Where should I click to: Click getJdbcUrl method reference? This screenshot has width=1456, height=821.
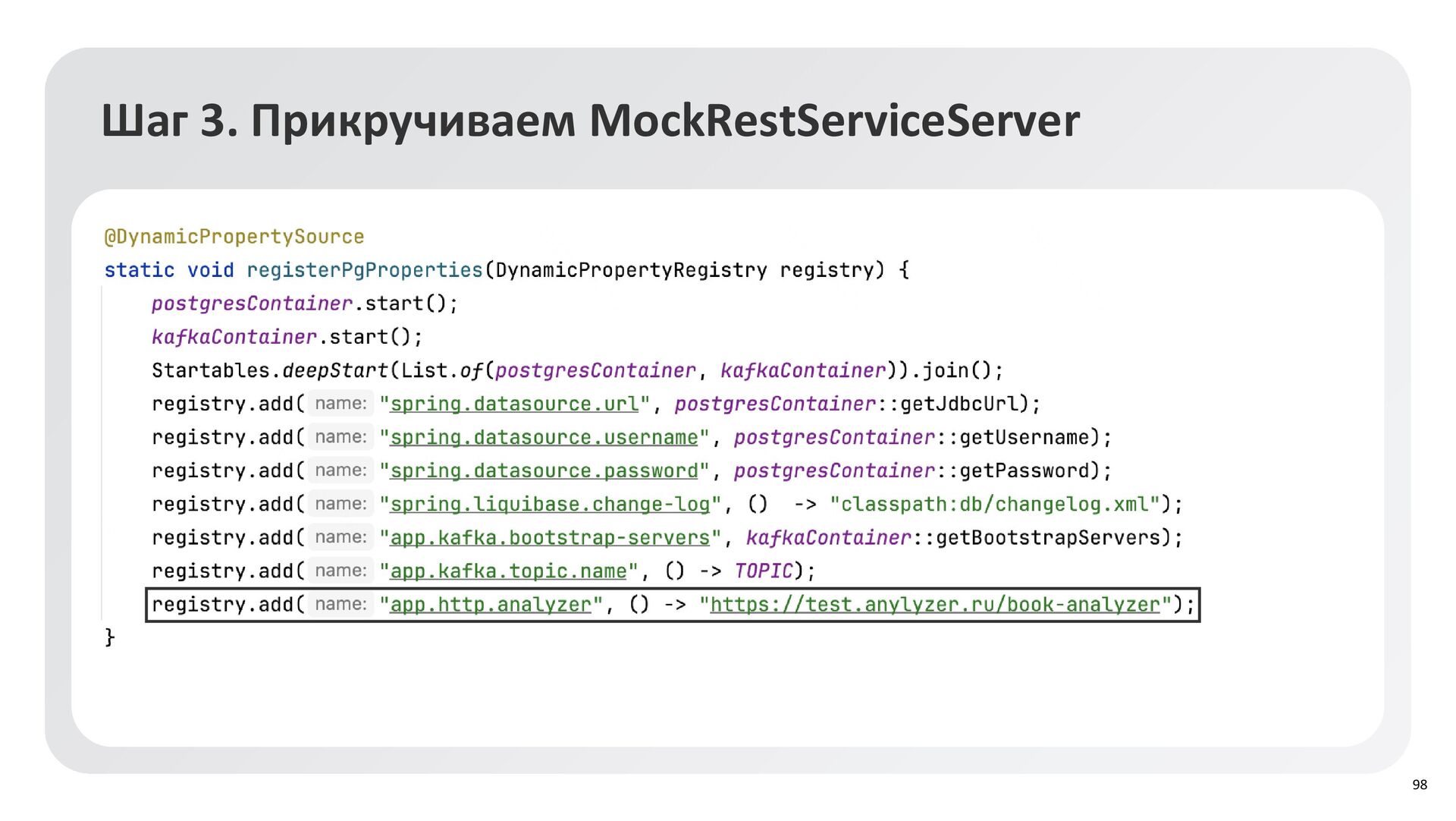(x=959, y=404)
